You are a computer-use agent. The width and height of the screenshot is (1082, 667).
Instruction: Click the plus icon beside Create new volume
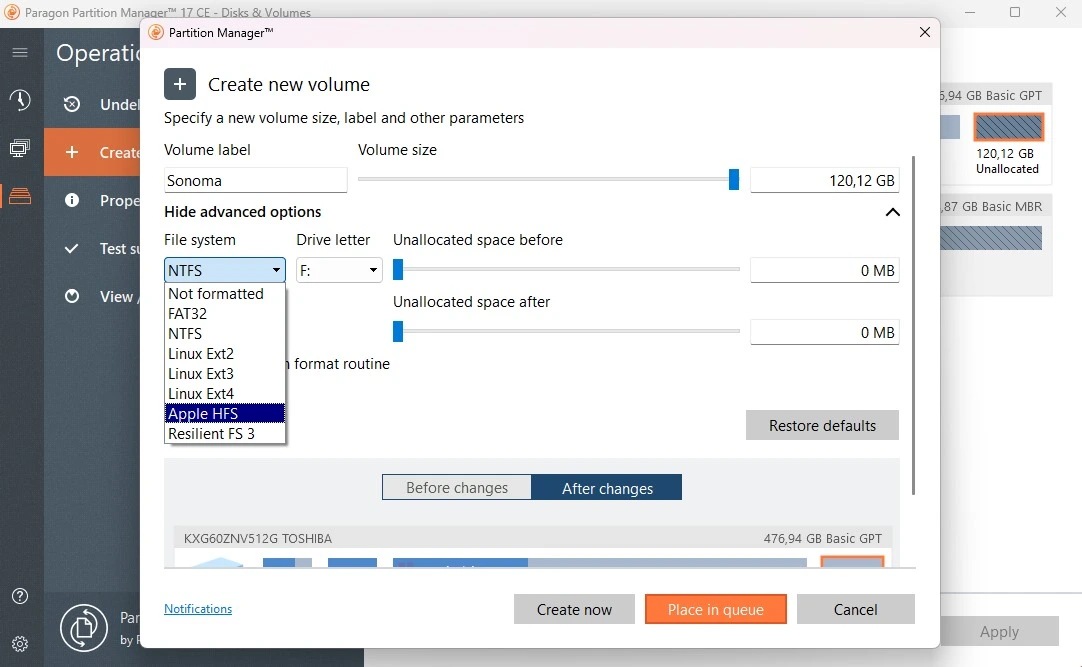pyautogui.click(x=180, y=84)
